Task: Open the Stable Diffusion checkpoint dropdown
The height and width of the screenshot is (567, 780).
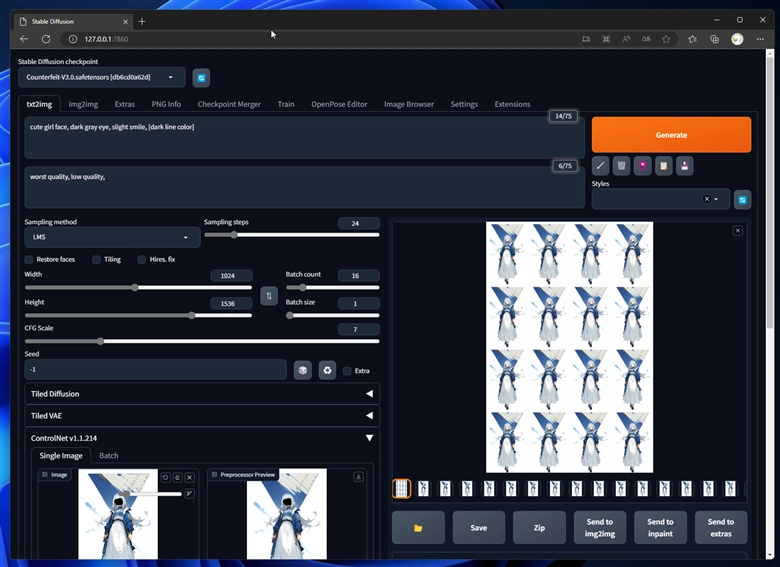Action: (x=100, y=77)
